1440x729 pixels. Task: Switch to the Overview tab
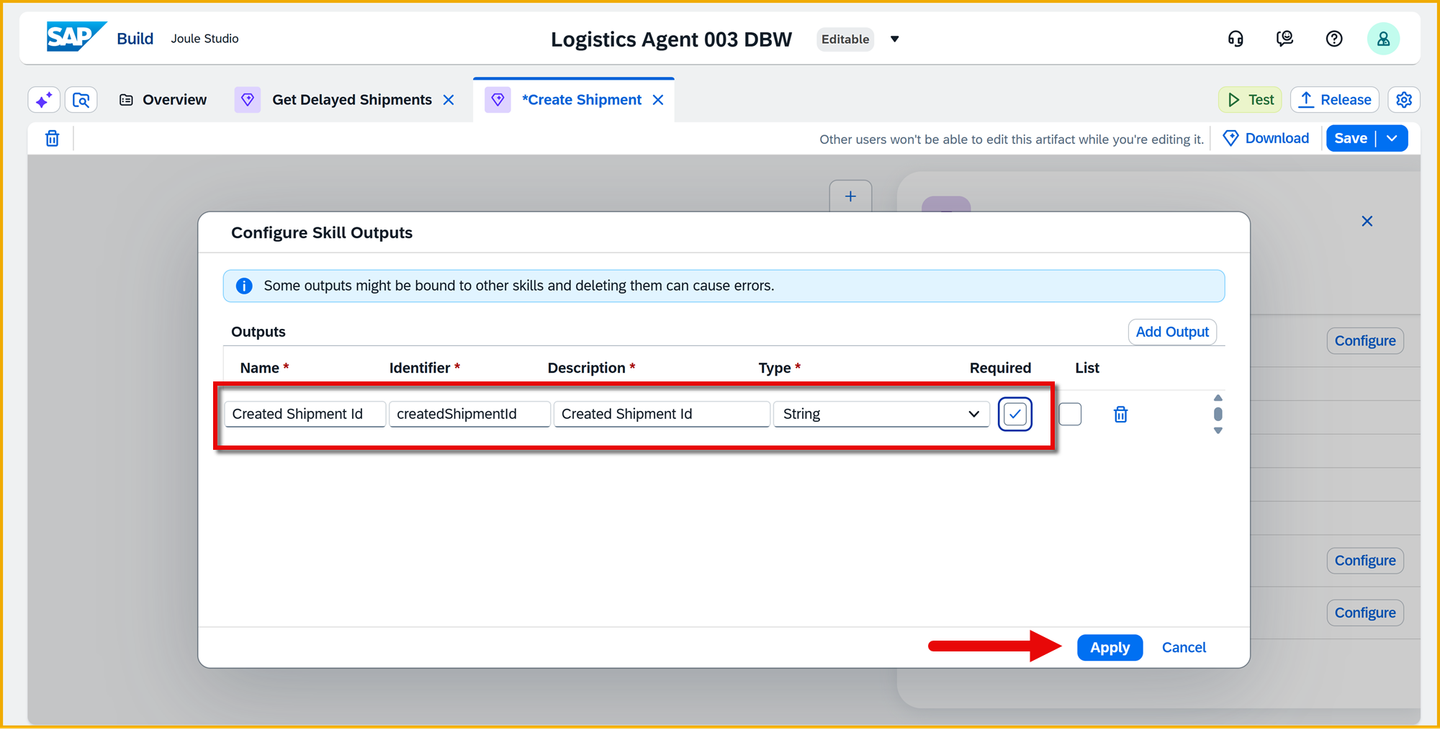[x=163, y=100]
